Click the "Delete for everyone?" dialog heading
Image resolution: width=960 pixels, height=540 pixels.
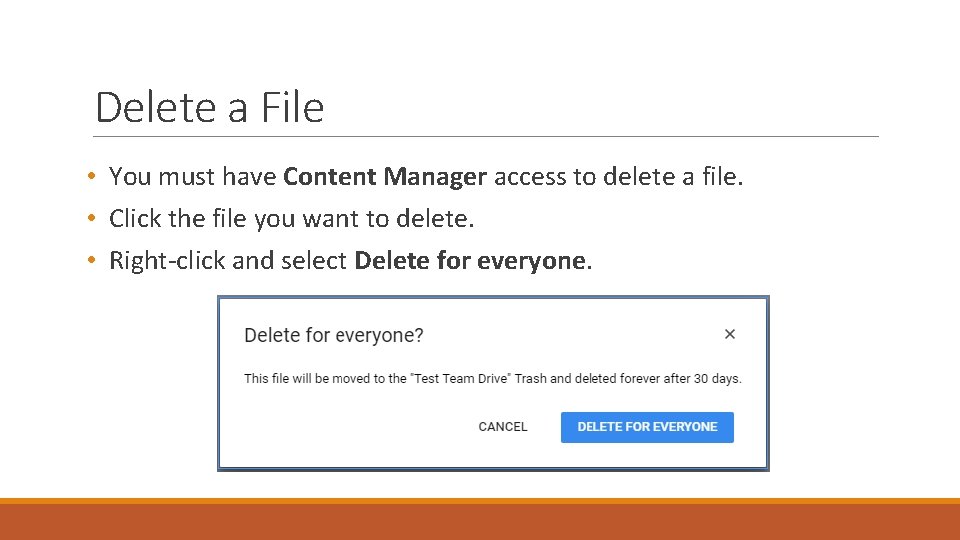click(x=334, y=335)
